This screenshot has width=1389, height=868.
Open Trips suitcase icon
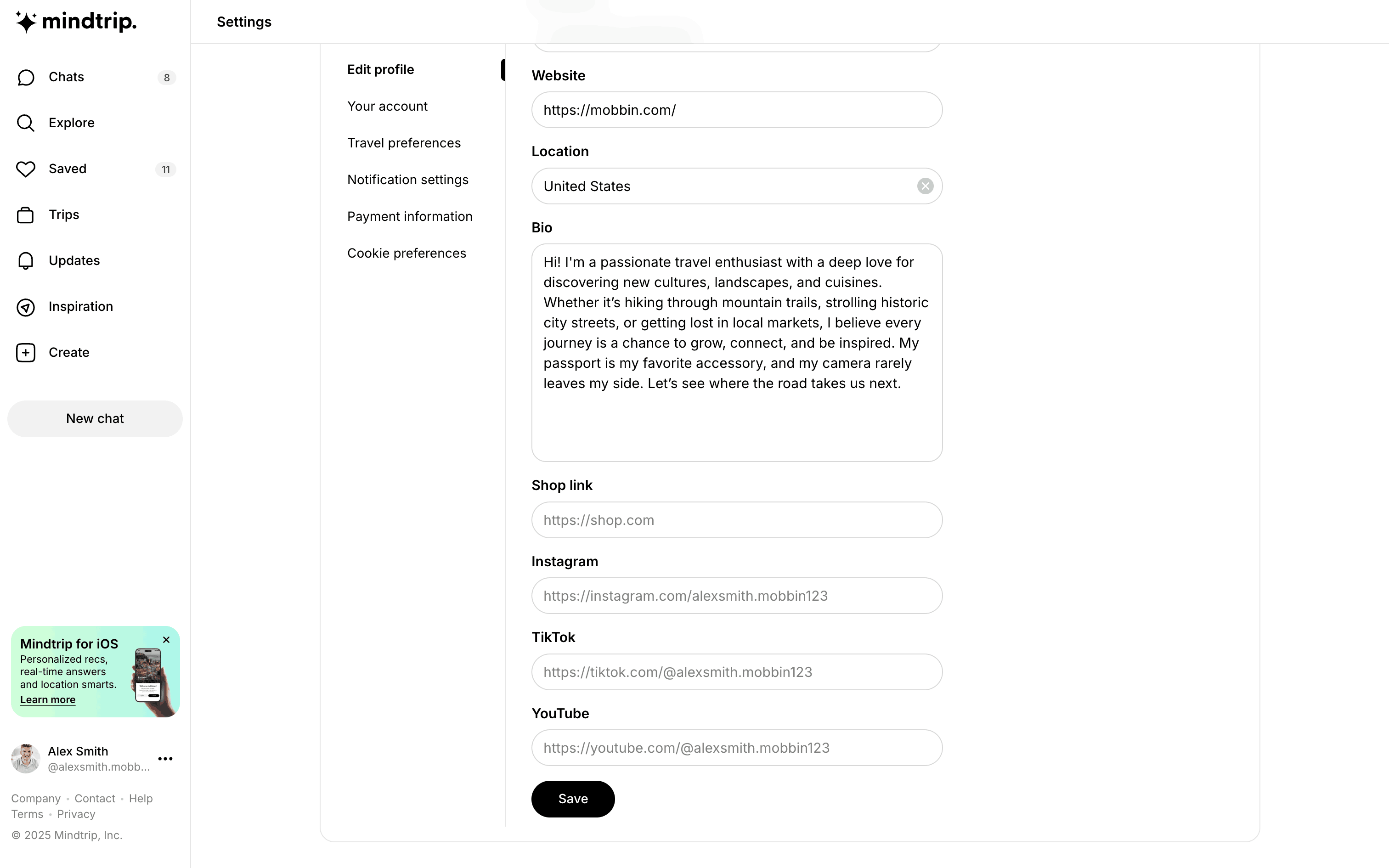click(25, 215)
